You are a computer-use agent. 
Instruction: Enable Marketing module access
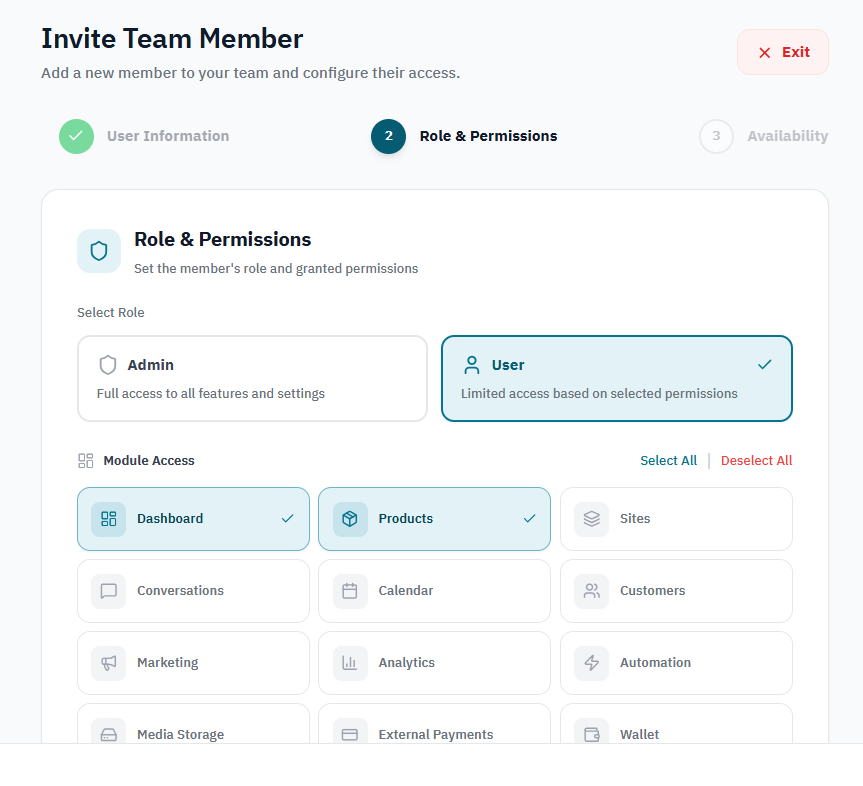click(193, 663)
